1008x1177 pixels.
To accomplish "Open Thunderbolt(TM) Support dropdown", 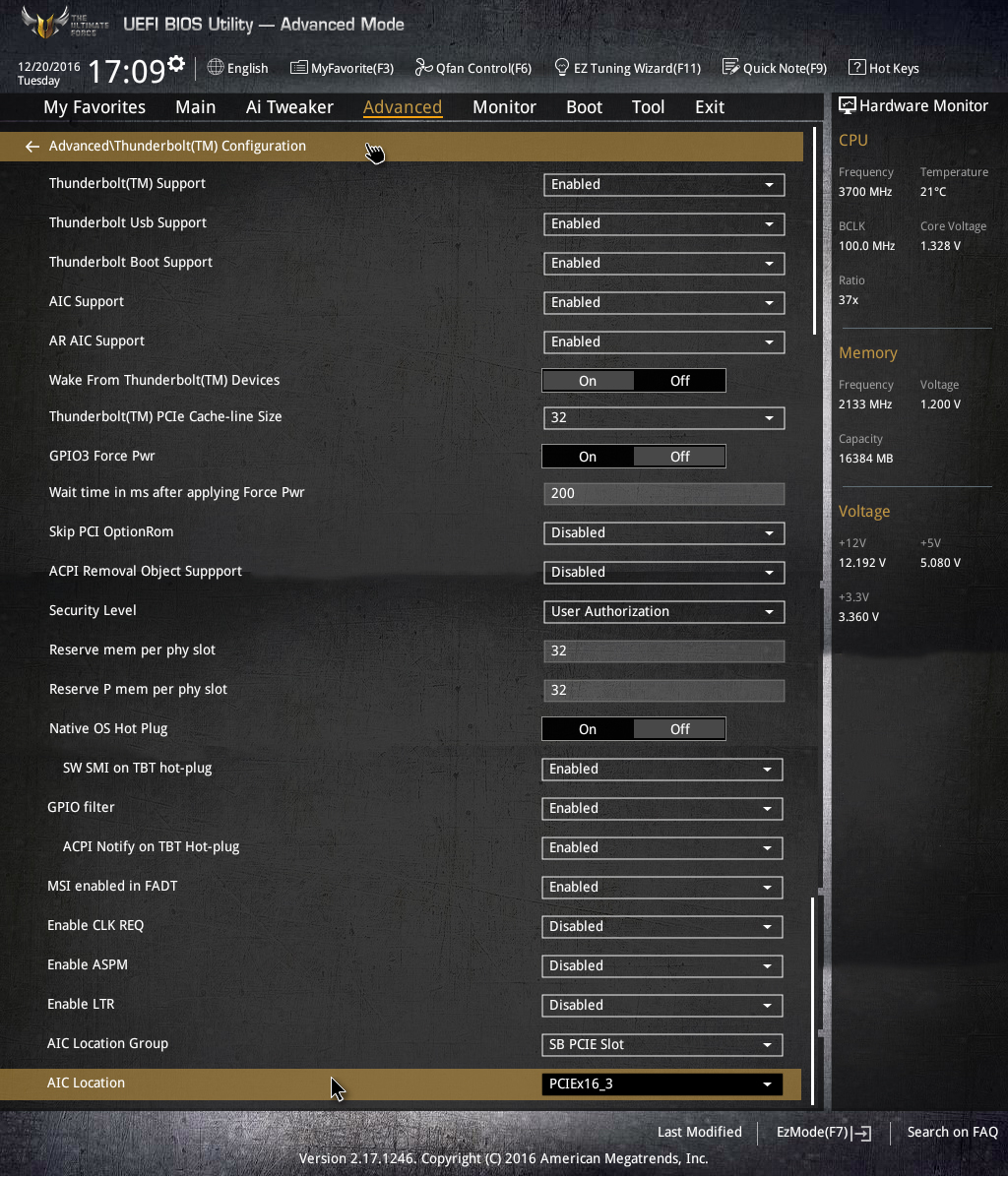I will (x=663, y=185).
